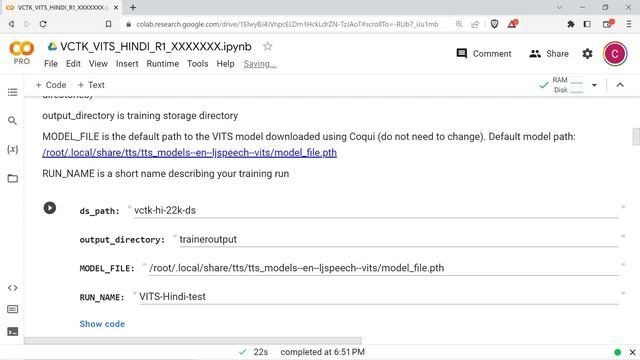Open the Edit menu
This screenshot has height=360, width=640.
click(73, 64)
